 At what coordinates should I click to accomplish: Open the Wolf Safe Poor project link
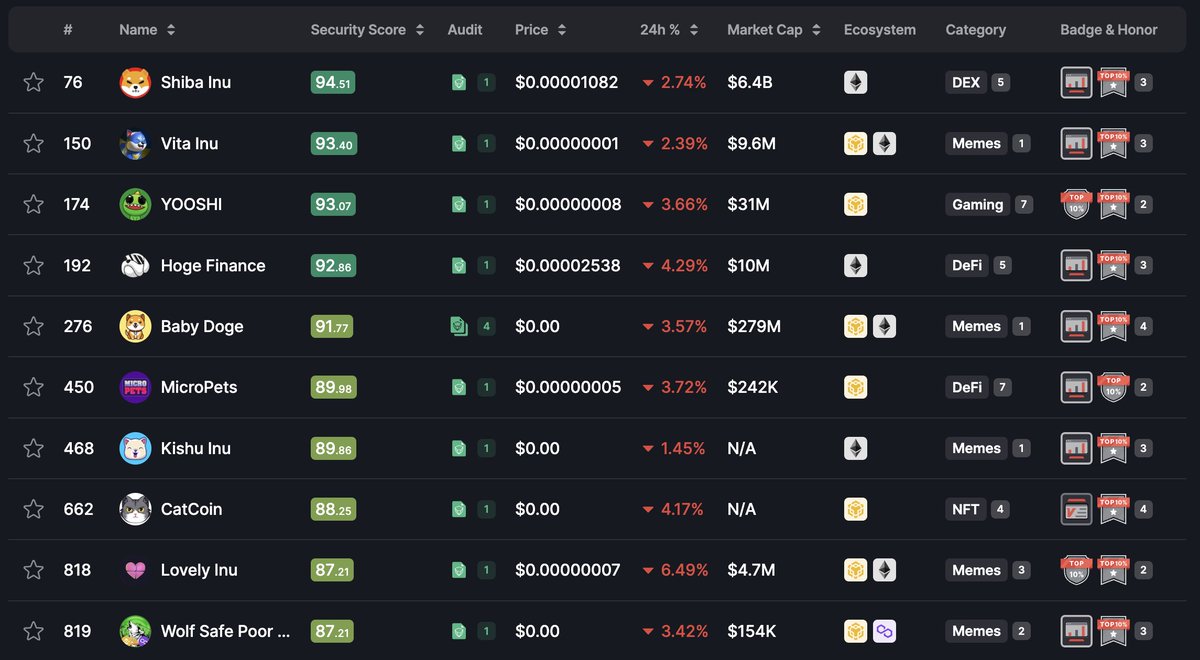pyautogui.click(x=225, y=631)
